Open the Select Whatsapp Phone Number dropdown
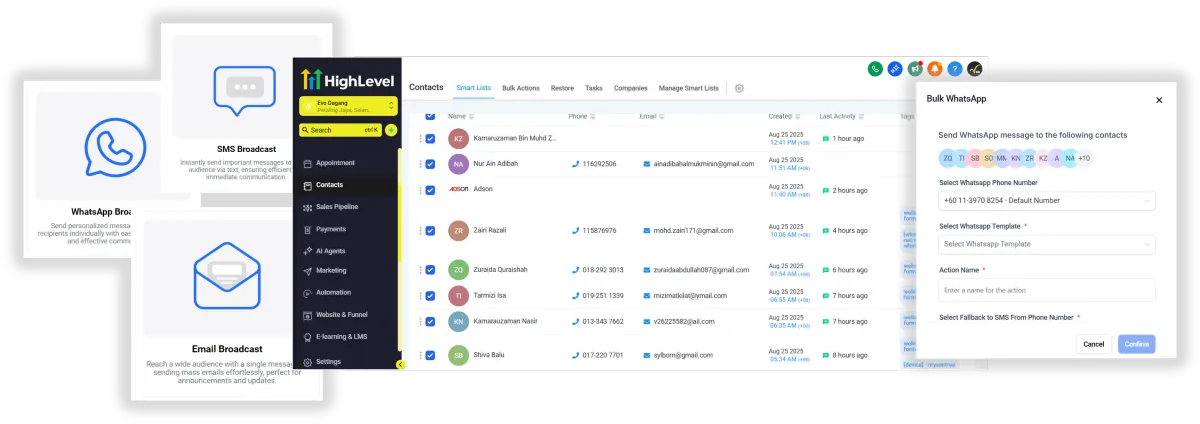This screenshot has height=424, width=1200. point(1047,200)
